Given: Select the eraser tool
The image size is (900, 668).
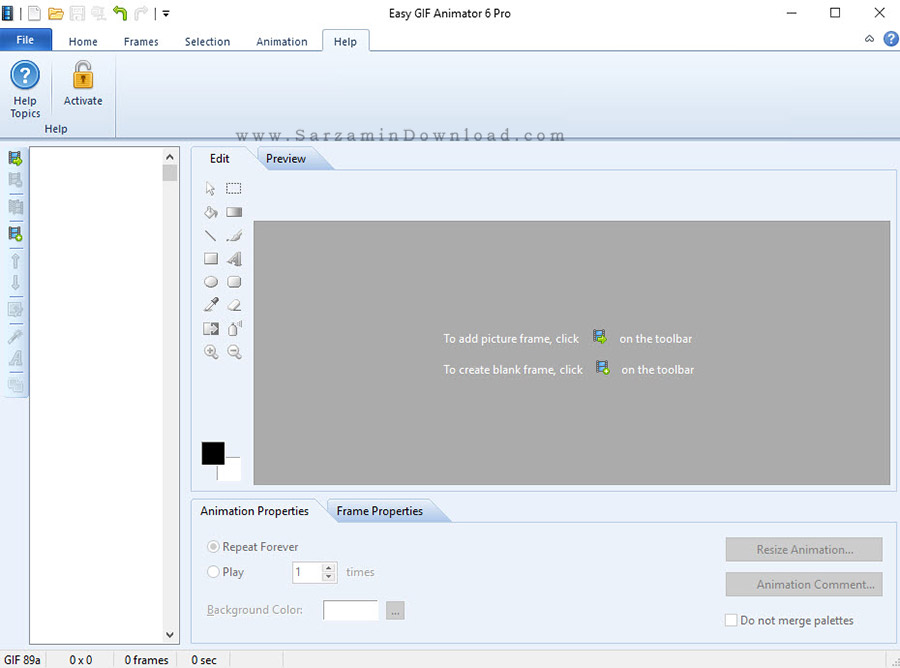Looking at the screenshot, I should coord(234,305).
